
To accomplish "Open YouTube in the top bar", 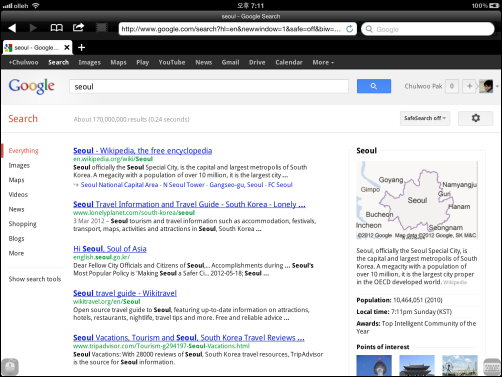I will [x=172, y=62].
